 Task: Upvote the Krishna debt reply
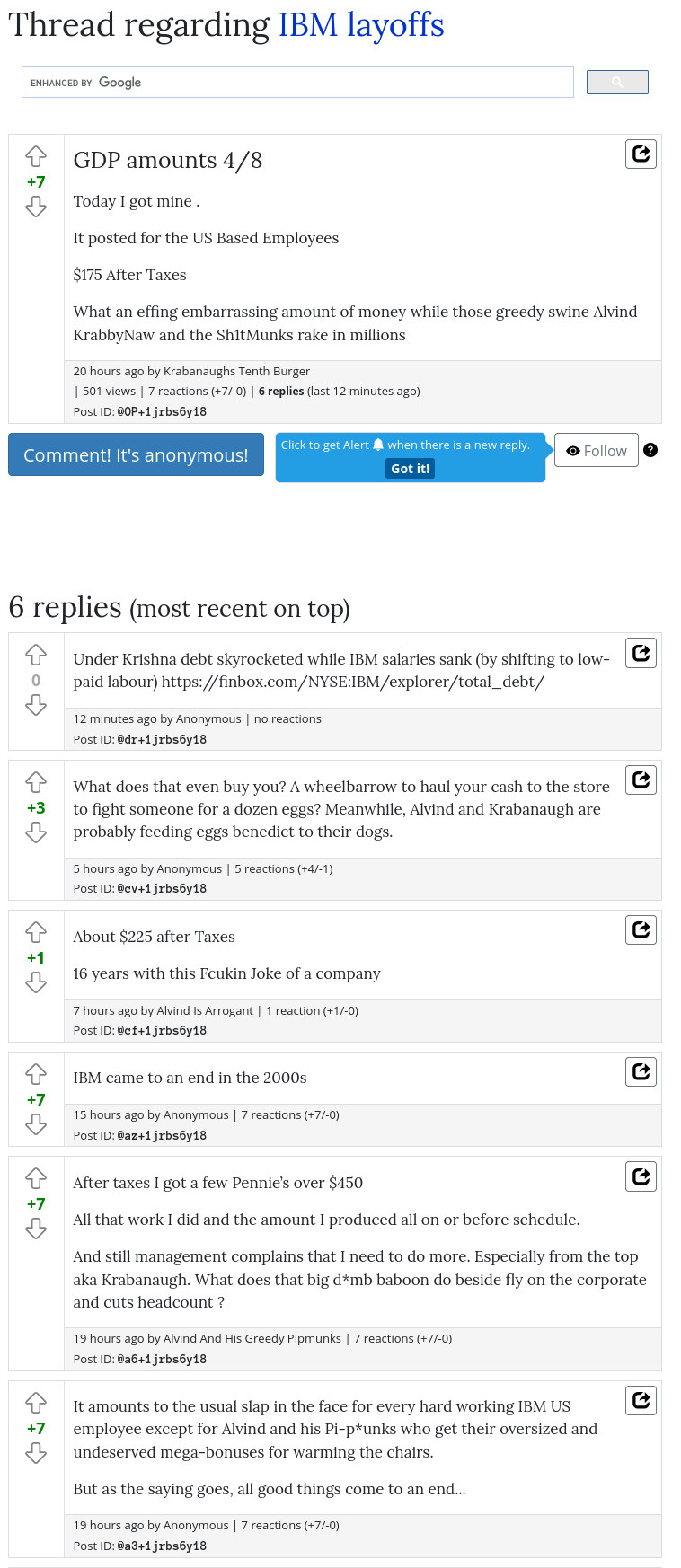pos(36,654)
